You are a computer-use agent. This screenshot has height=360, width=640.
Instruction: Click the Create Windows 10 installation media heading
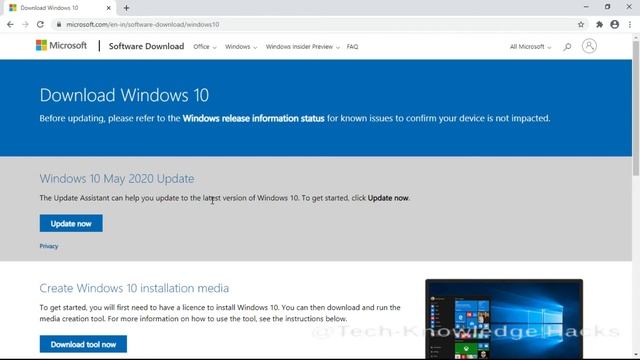click(134, 288)
